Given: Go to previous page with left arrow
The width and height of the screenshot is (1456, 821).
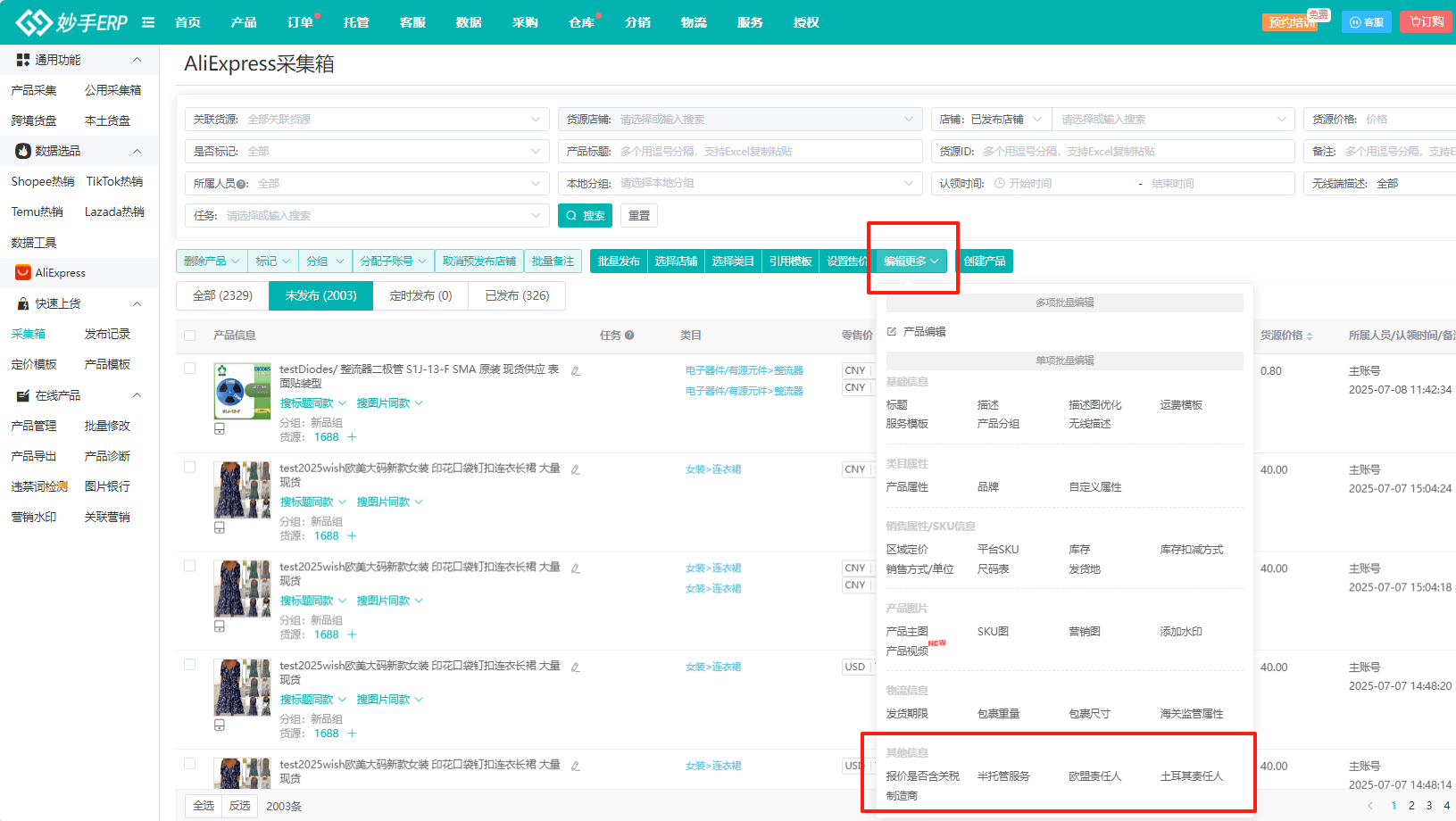Looking at the screenshot, I should pos(1370,806).
